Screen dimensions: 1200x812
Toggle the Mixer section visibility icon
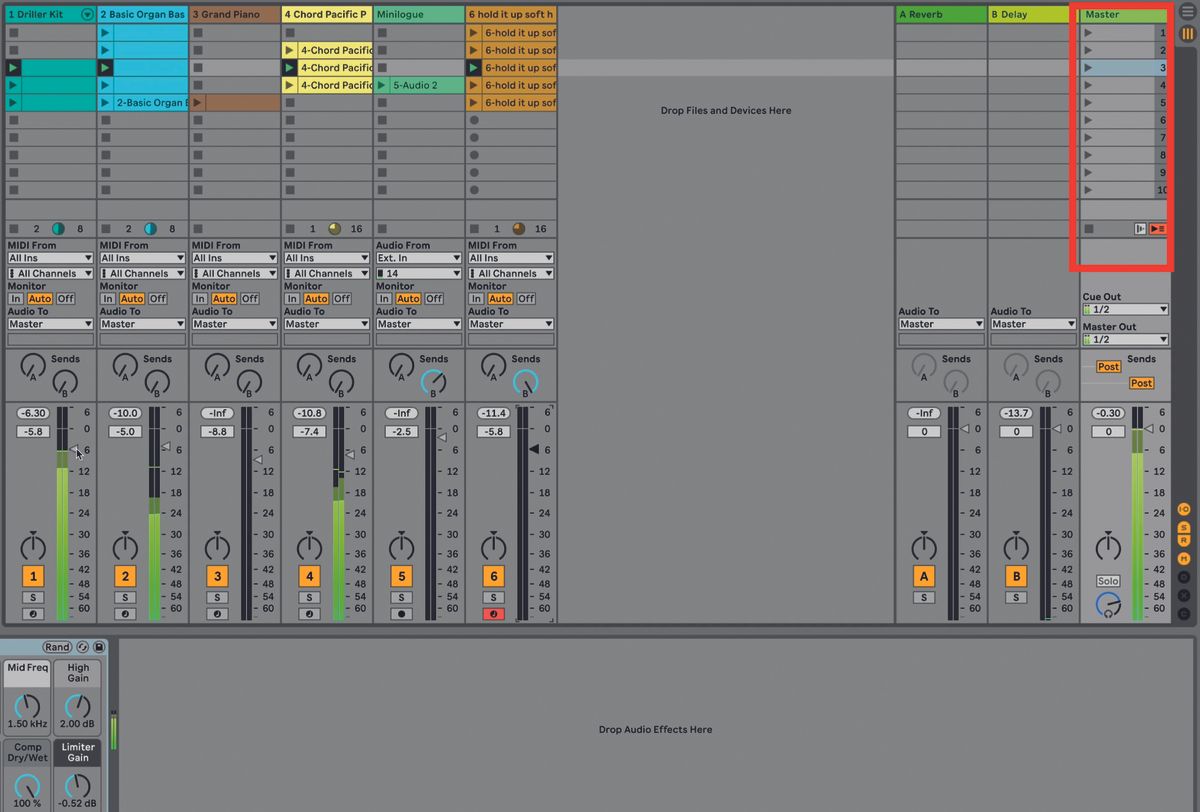click(x=1184, y=557)
